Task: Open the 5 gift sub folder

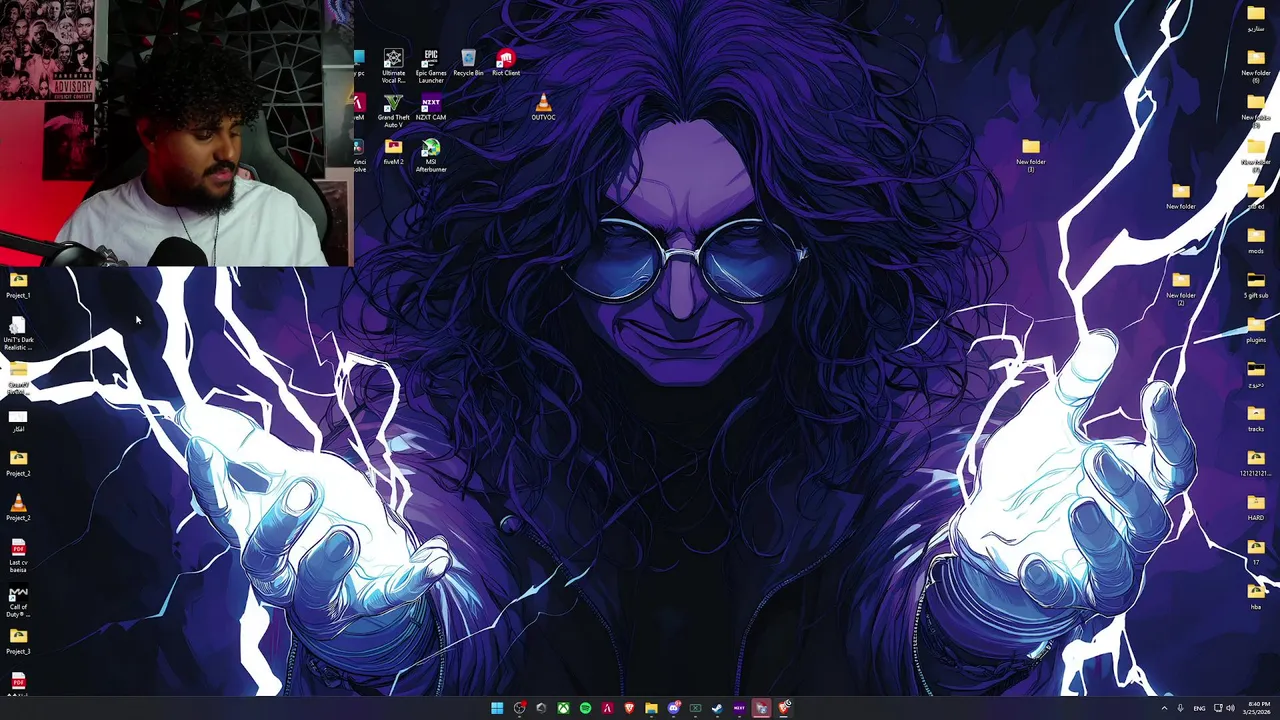Action: point(1256,286)
